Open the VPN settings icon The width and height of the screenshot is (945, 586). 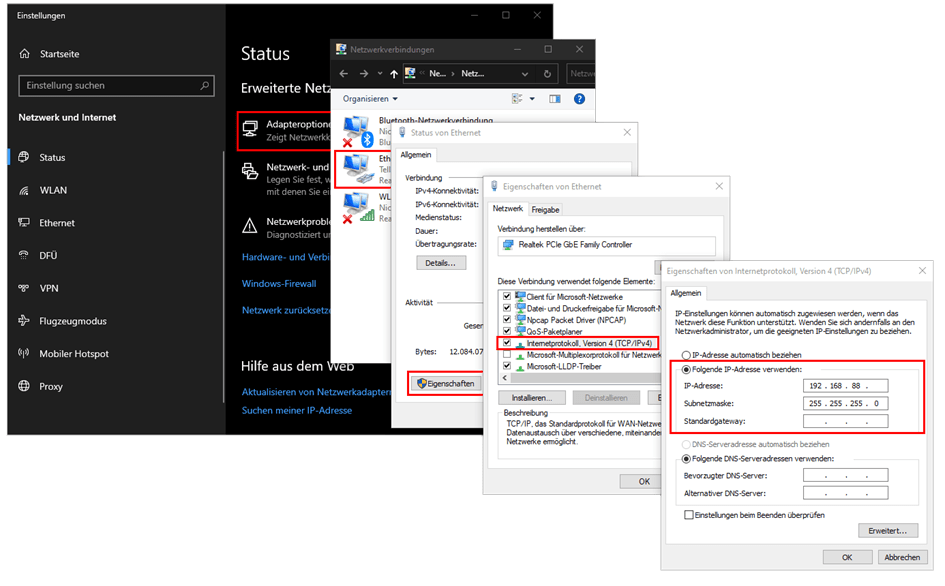click(24, 288)
